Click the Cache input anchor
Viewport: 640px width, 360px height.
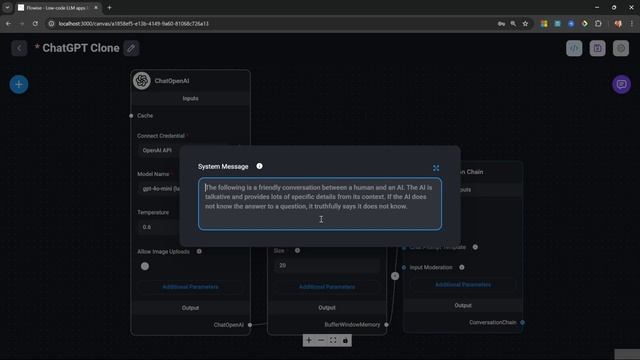tap(131, 116)
